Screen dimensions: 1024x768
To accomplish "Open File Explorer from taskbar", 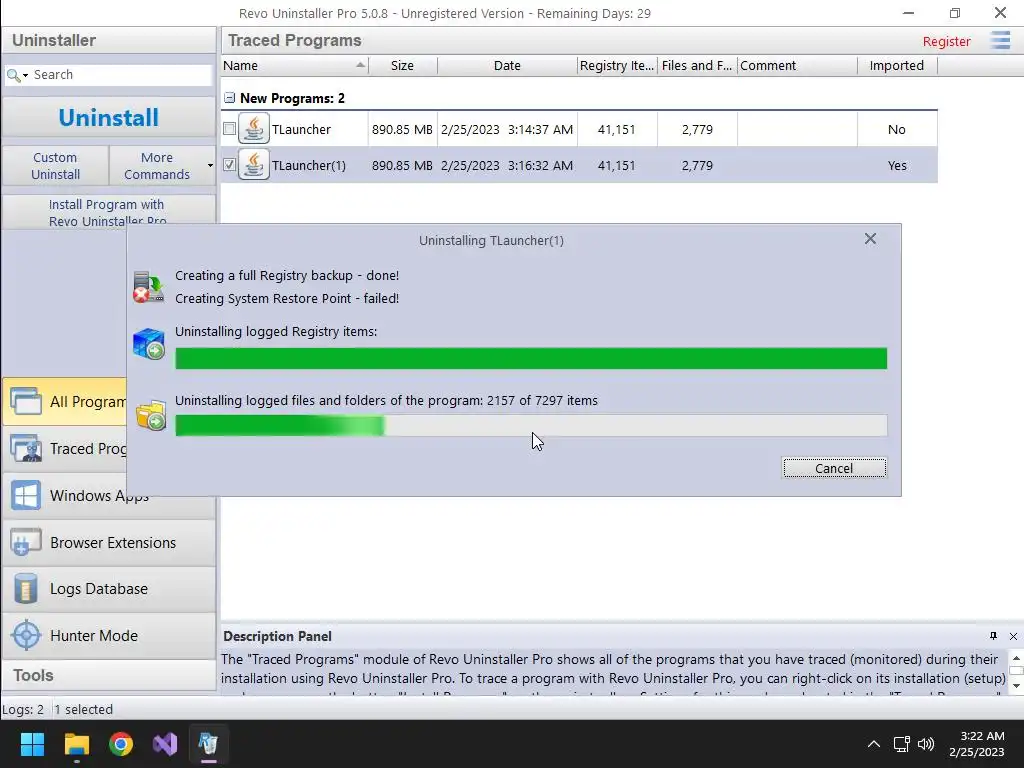I will (x=76, y=744).
